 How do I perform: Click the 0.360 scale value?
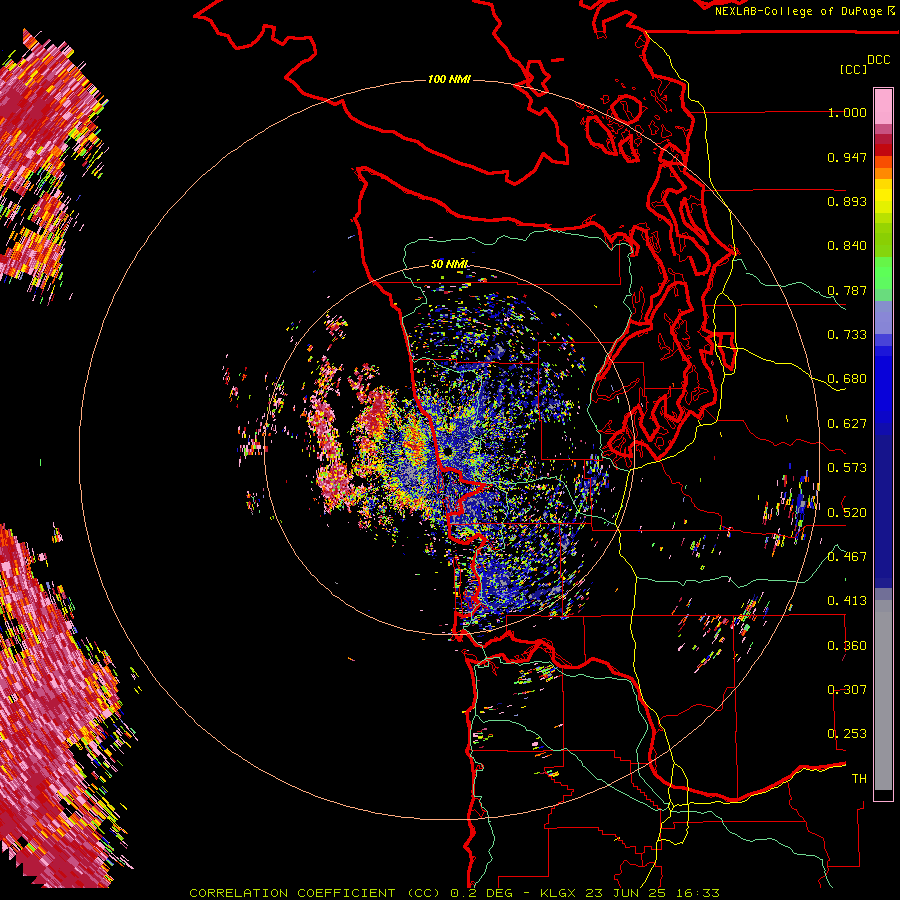[847, 645]
